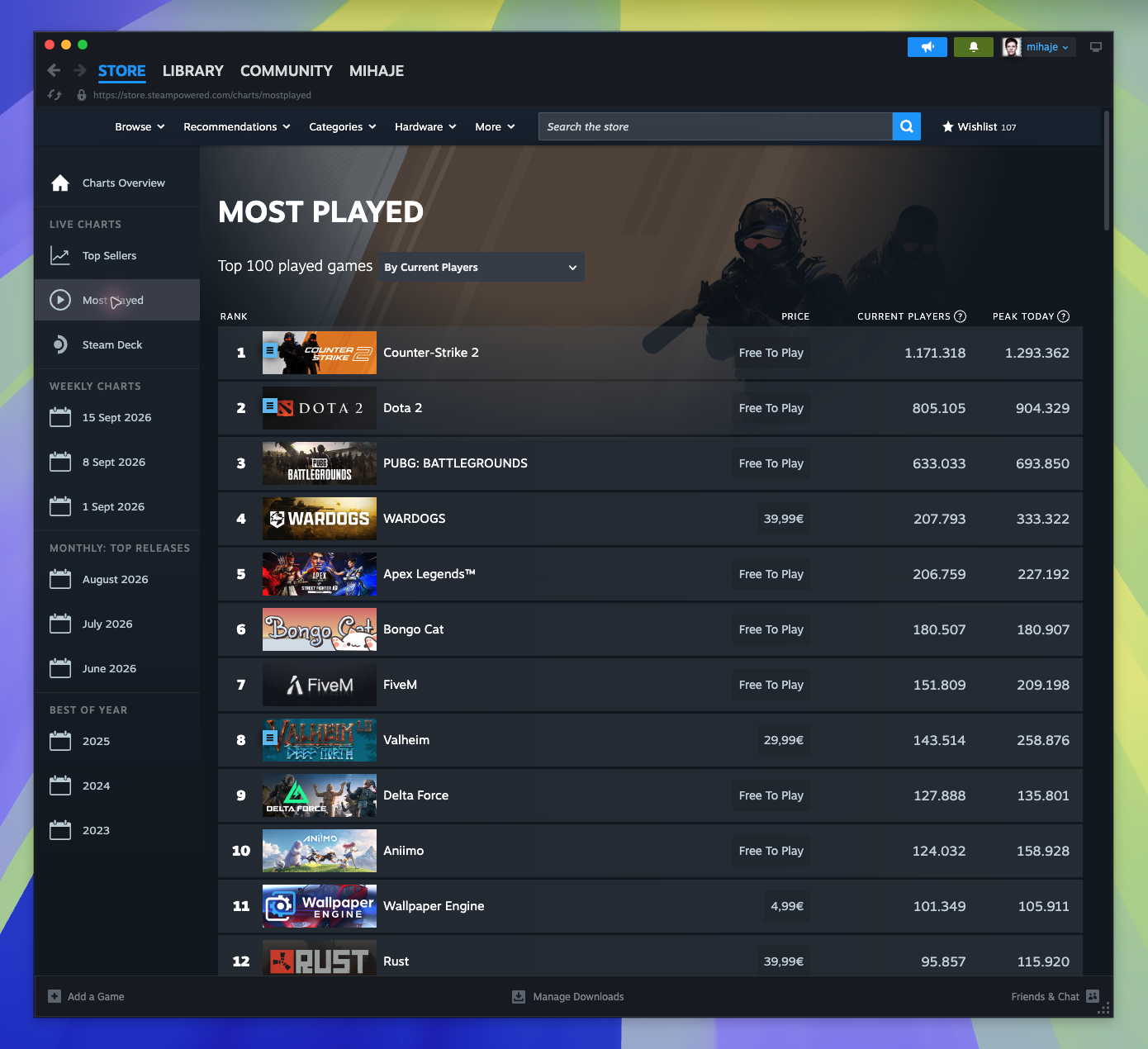Click the page vertical scrollbar
Image resolution: width=1148 pixels, height=1049 pixels.
point(1107,169)
